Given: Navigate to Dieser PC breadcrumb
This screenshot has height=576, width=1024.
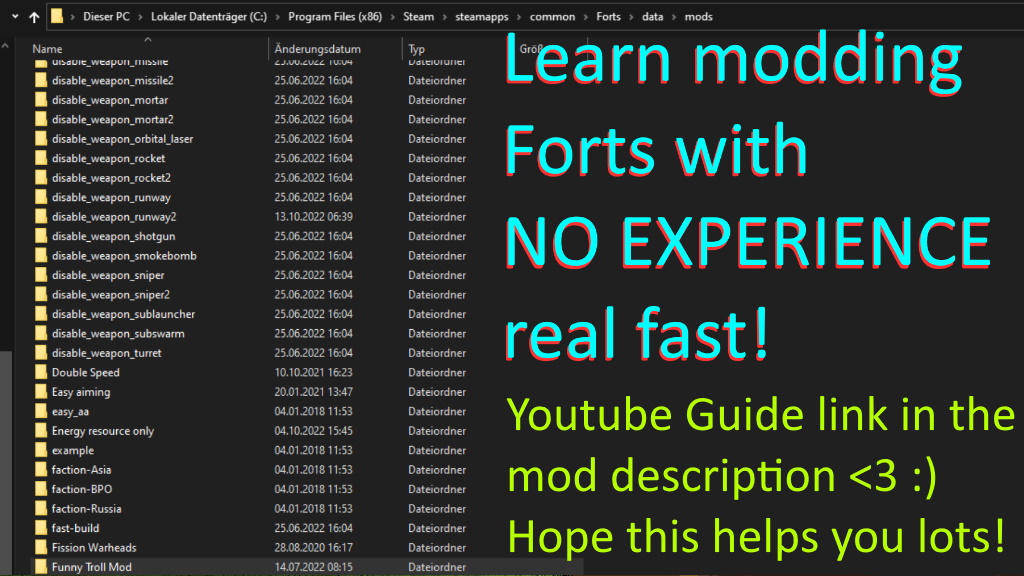Looking at the screenshot, I should click(106, 17).
